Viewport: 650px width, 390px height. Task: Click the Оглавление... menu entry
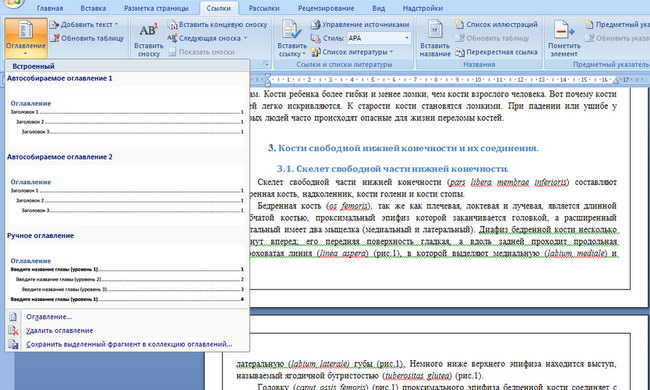click(49, 317)
